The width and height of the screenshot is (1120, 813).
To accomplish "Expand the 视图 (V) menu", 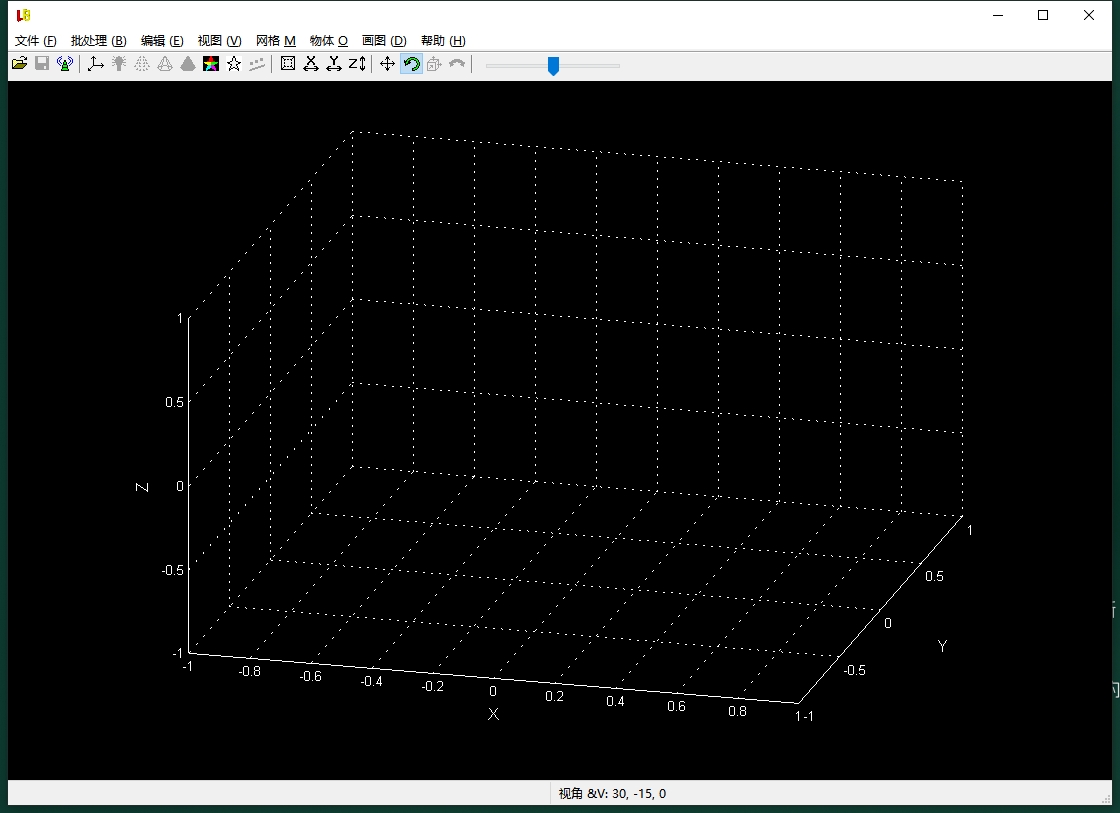I will (x=219, y=41).
